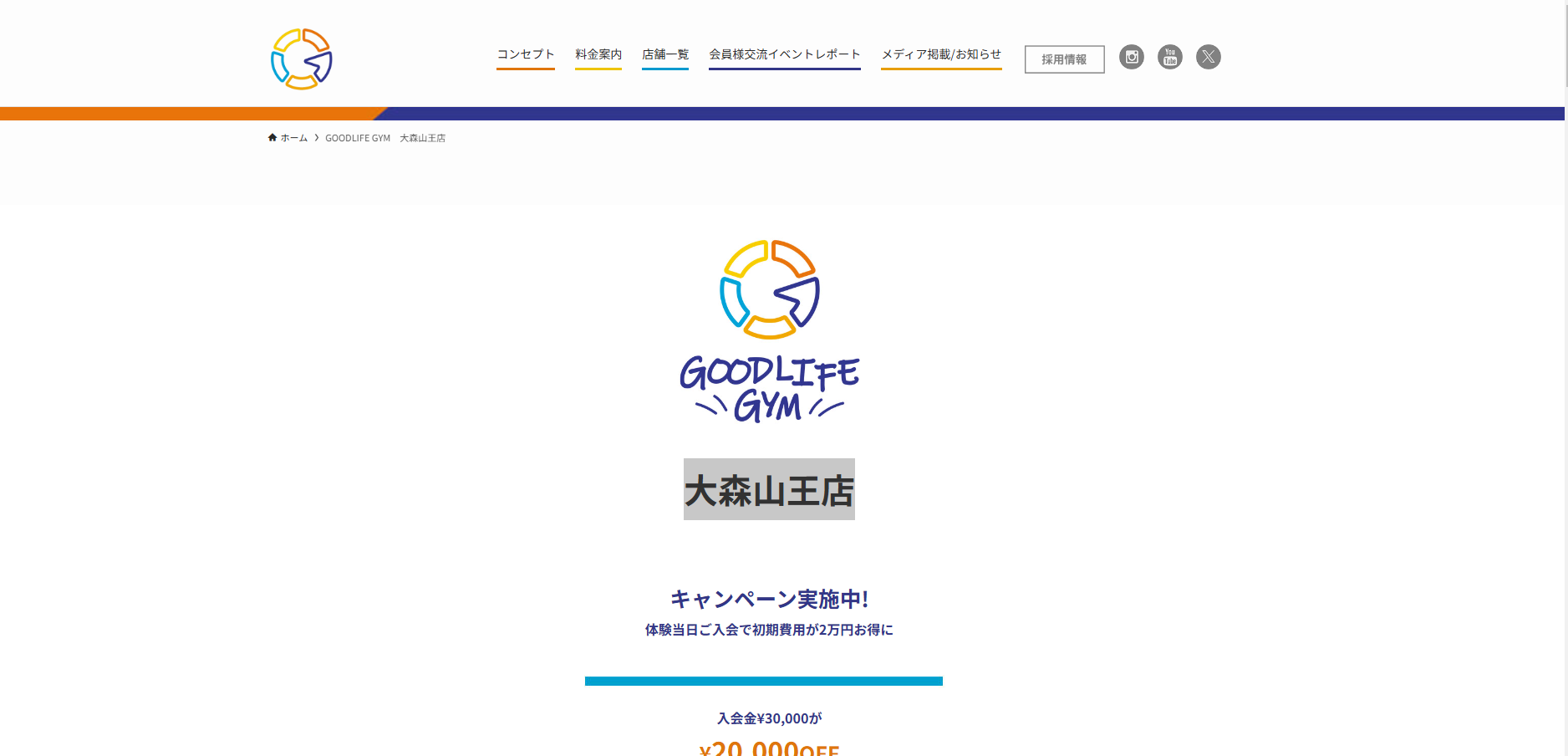Select 会員様交流イベントレポート in navigation

784,54
